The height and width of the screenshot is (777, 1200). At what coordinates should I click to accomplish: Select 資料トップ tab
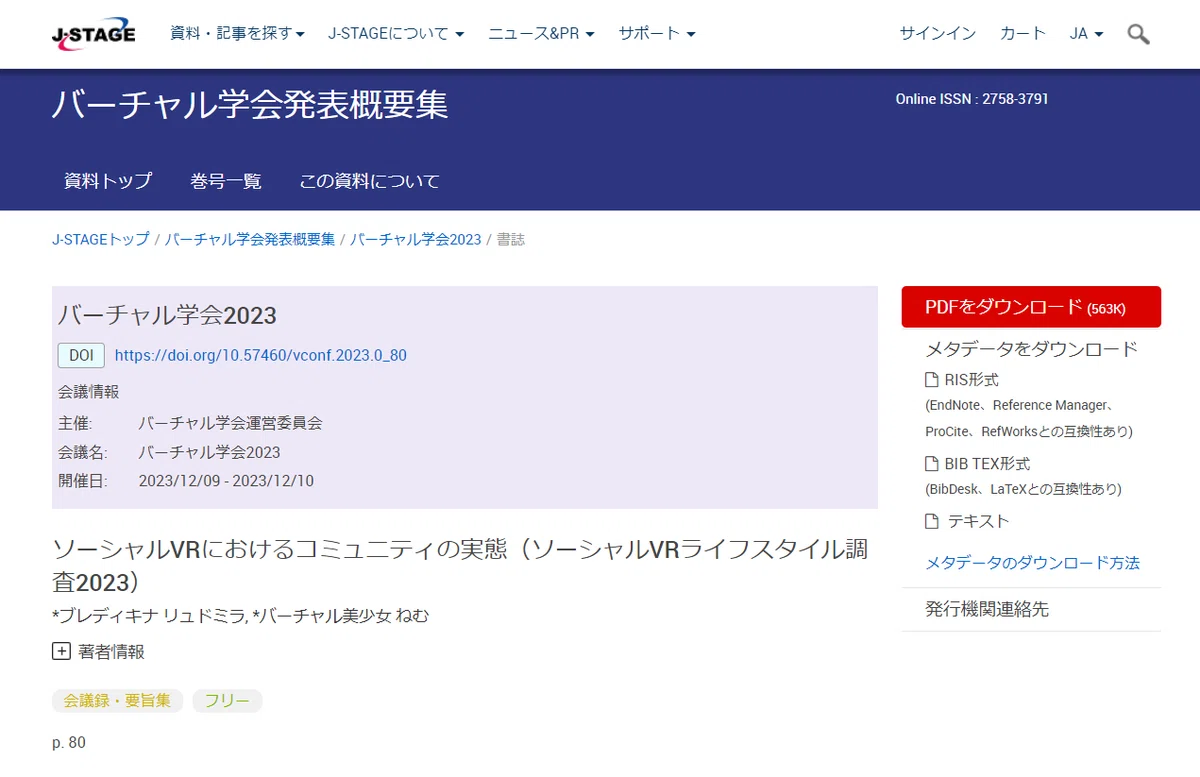108,181
